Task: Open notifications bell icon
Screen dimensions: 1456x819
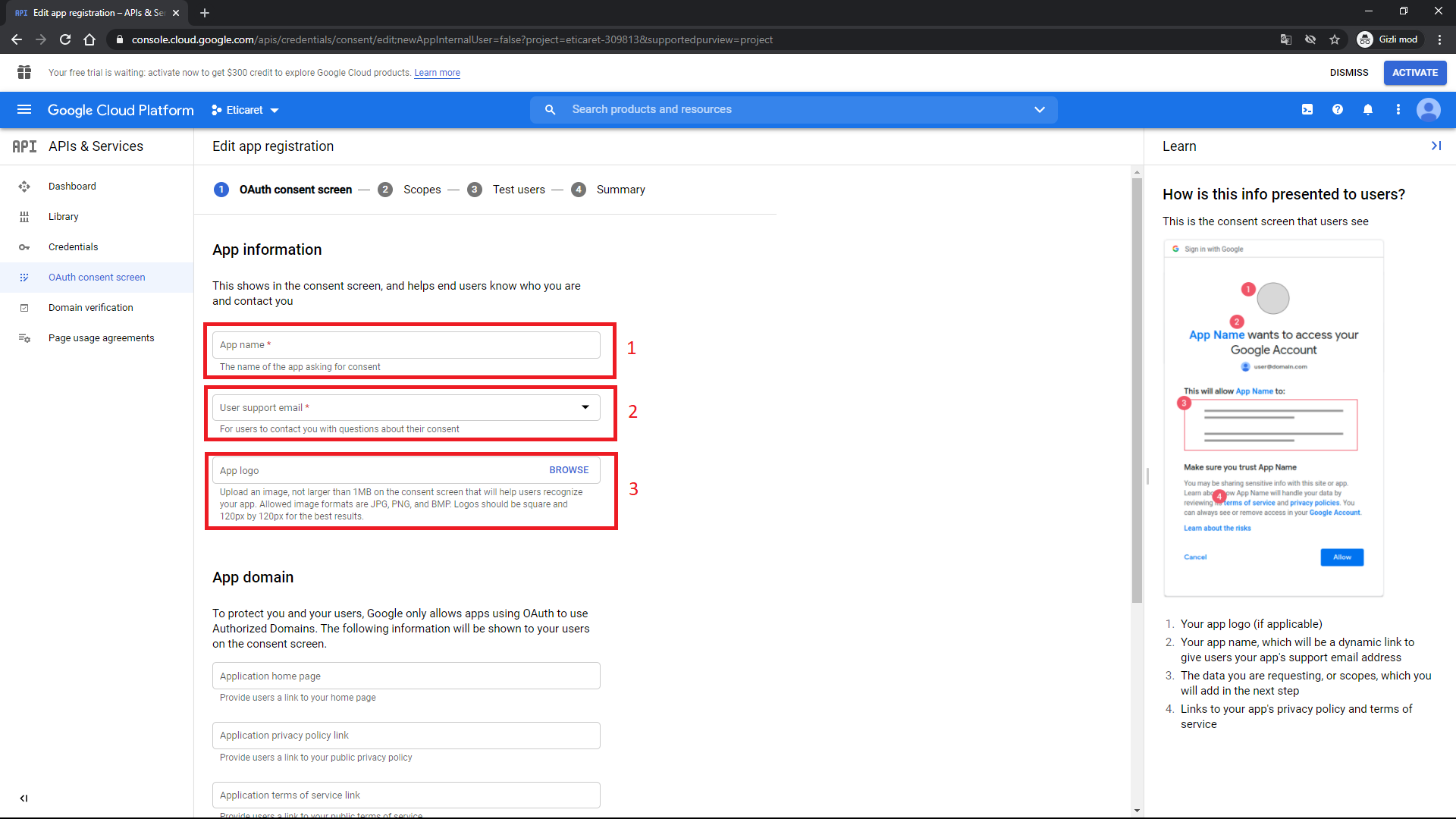Action: 1368,110
